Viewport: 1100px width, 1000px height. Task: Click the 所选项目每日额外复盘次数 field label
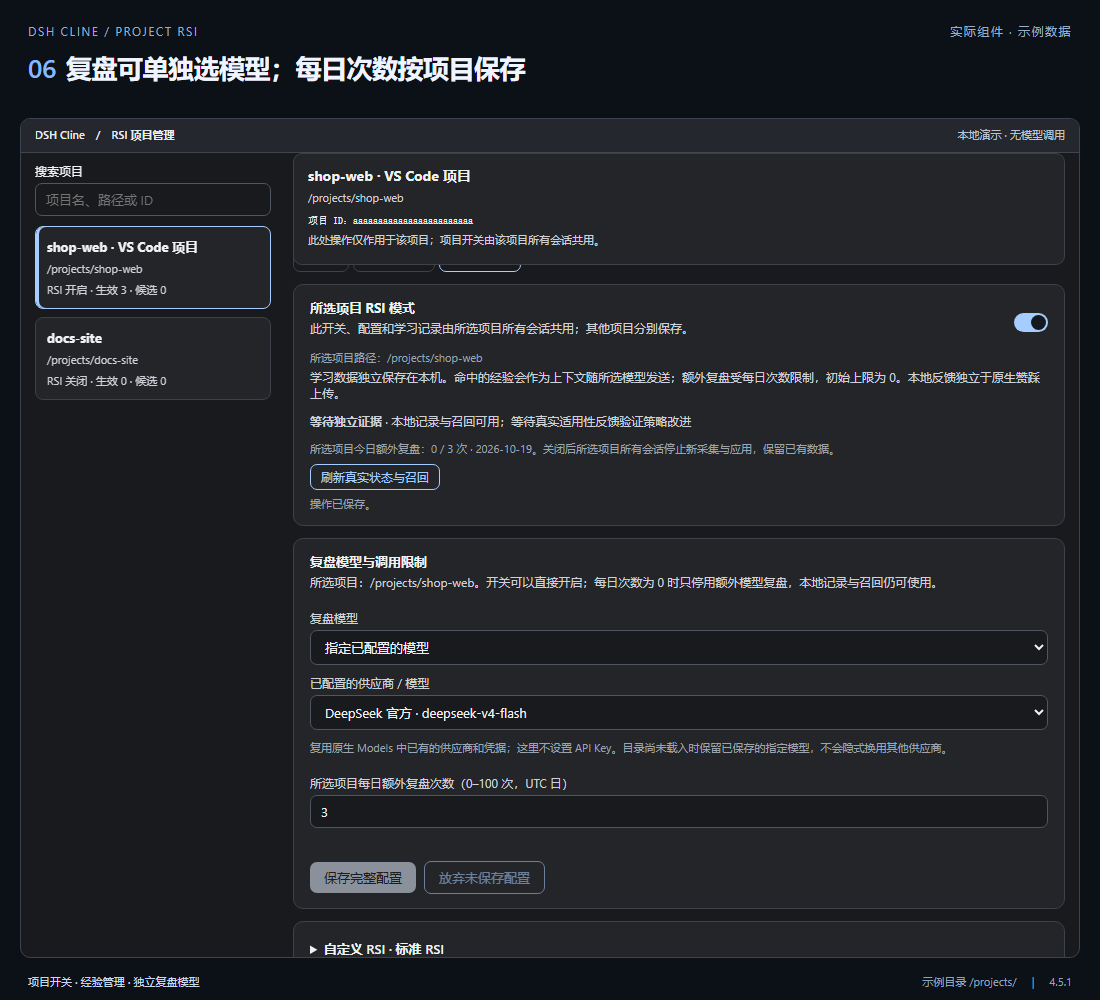point(438,783)
